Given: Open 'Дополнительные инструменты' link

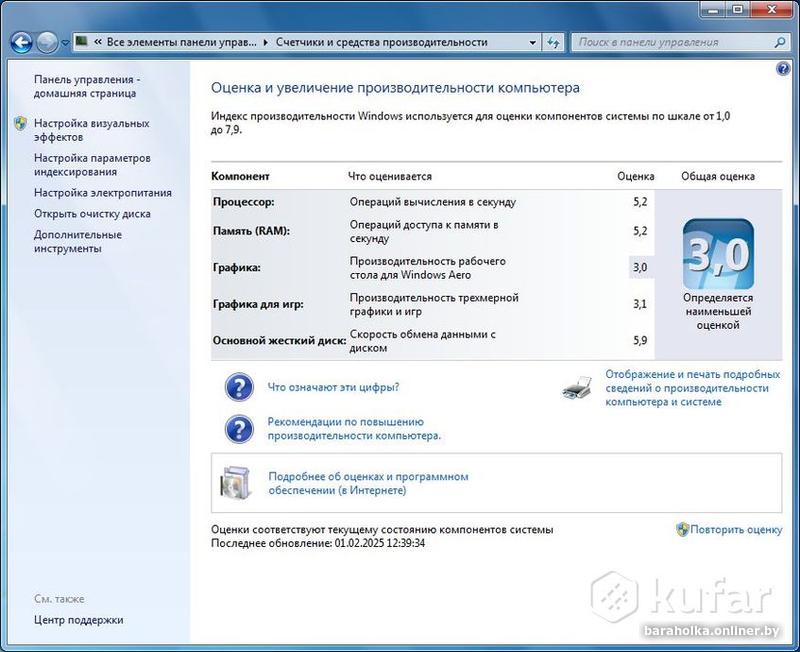Looking at the screenshot, I should coord(78,241).
